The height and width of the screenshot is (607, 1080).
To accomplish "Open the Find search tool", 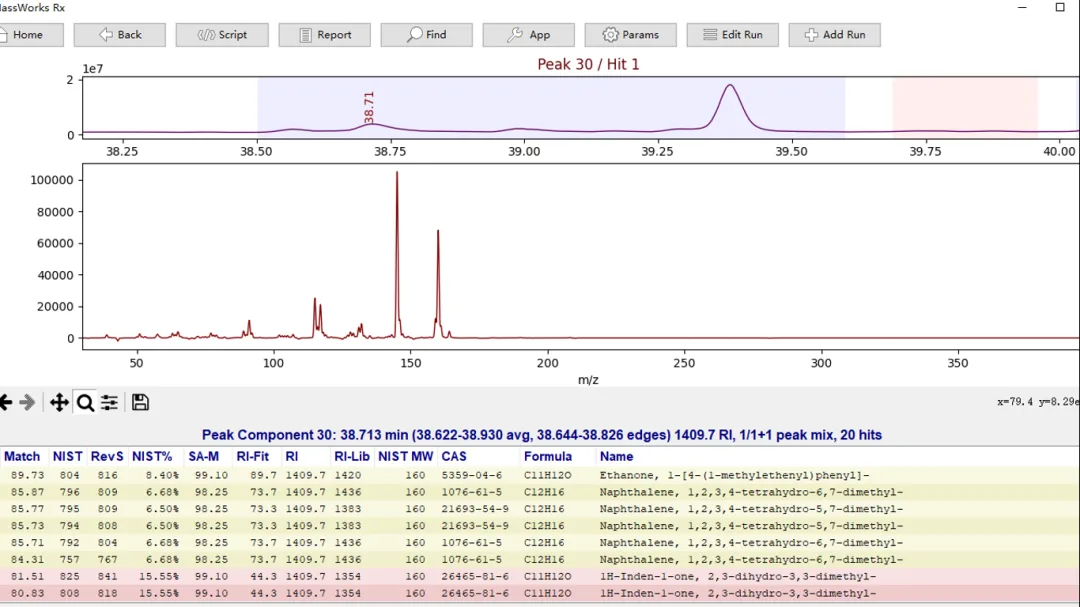I will [x=426, y=35].
